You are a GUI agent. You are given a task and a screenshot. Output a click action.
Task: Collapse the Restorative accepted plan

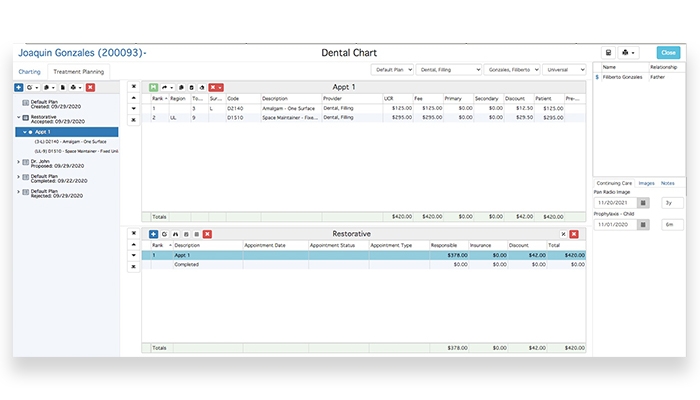19,118
